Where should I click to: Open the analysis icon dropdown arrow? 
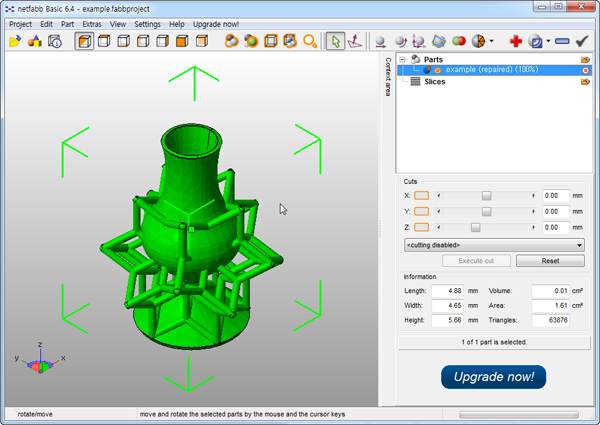491,41
